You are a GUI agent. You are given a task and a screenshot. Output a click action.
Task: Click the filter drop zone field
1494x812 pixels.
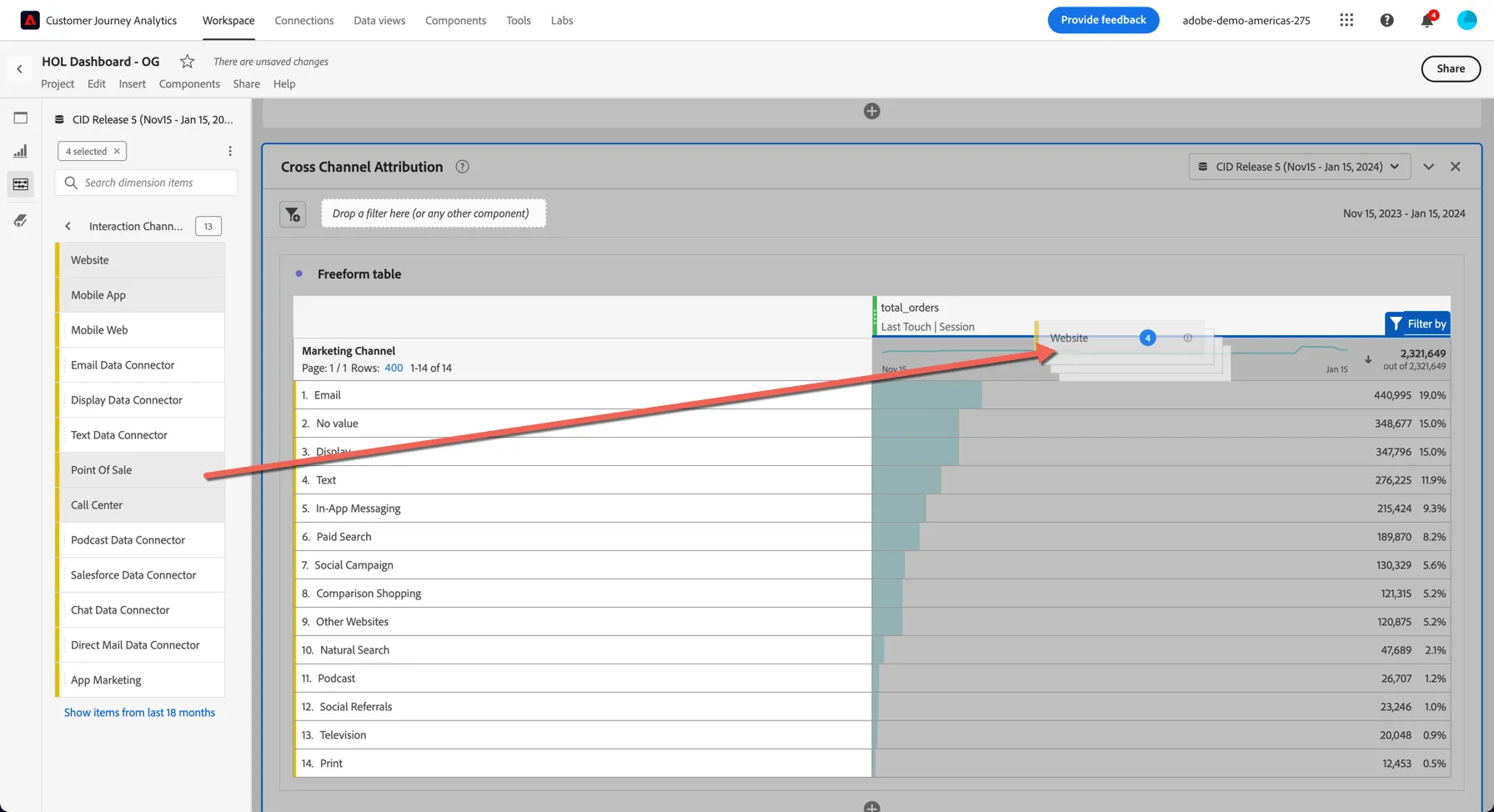click(434, 213)
